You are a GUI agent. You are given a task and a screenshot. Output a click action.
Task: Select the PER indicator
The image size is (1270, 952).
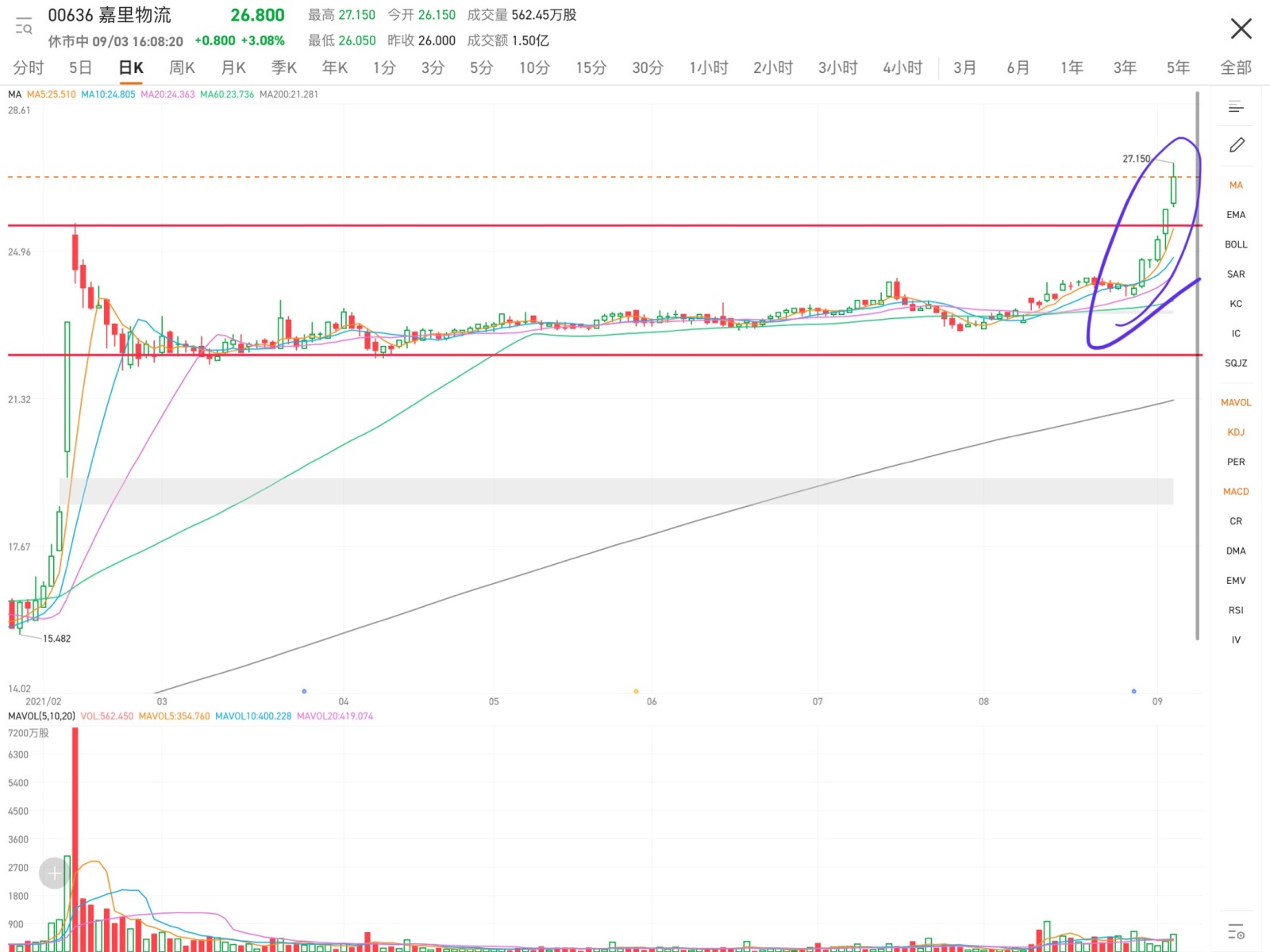[x=1236, y=463]
